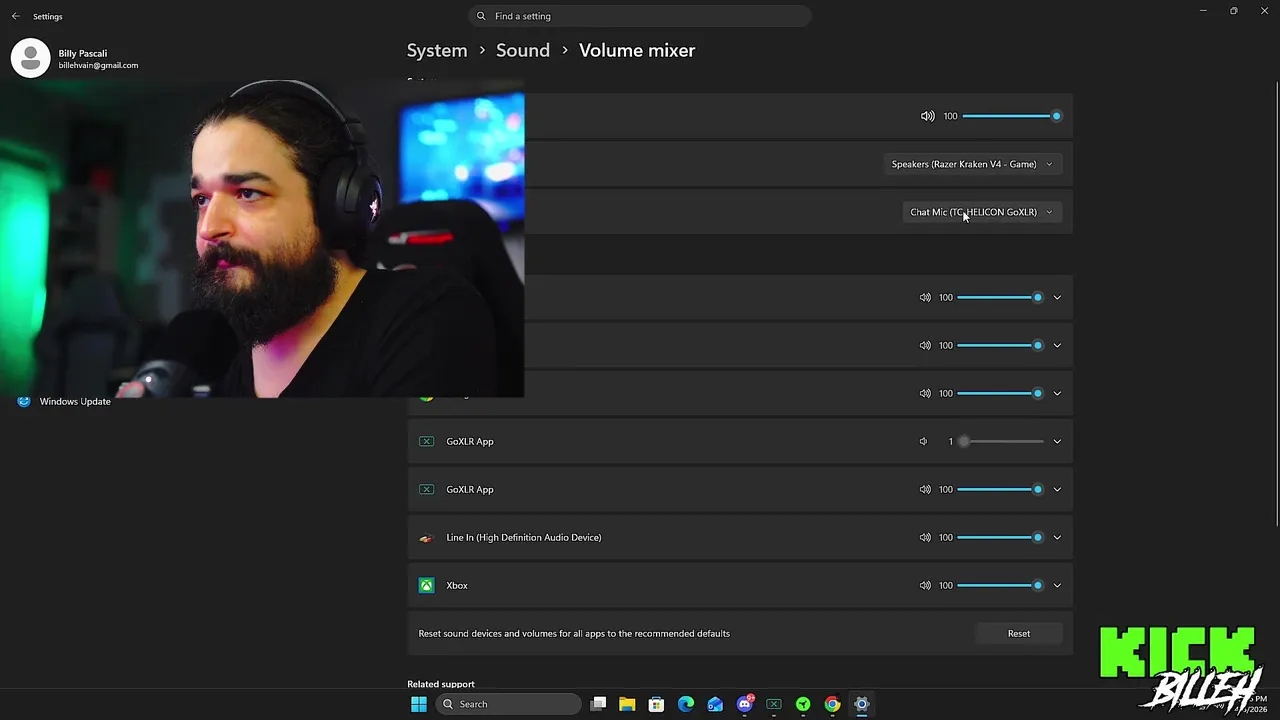Switch to Google Chrome in the taskbar
The image size is (1280, 720).
click(x=832, y=704)
